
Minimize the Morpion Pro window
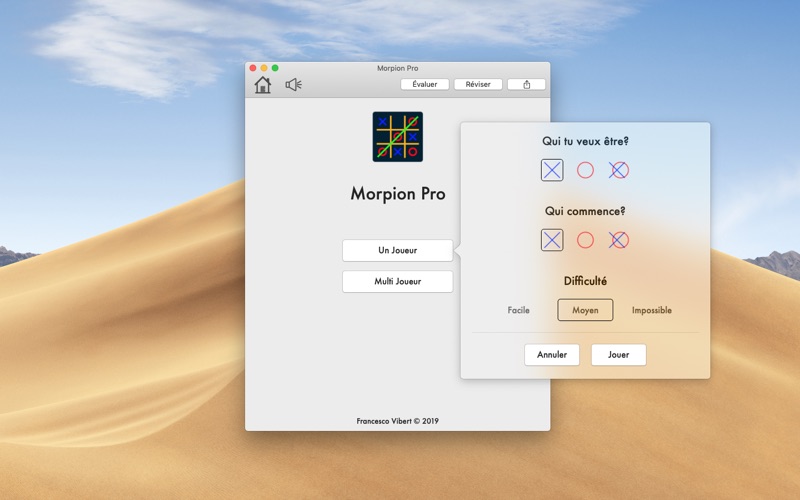point(264,68)
